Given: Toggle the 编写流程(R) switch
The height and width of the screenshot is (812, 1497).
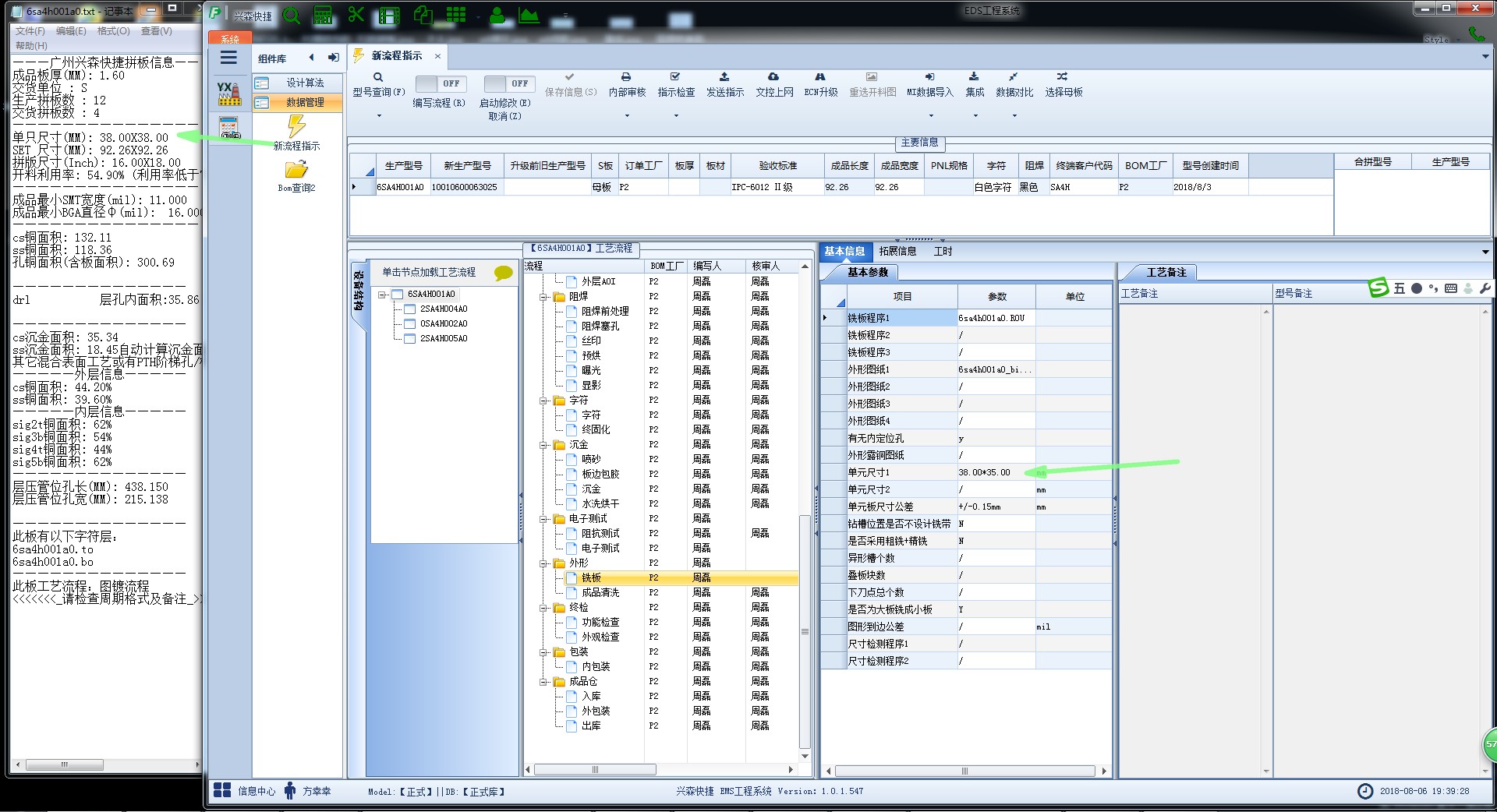Looking at the screenshot, I should click(x=440, y=83).
